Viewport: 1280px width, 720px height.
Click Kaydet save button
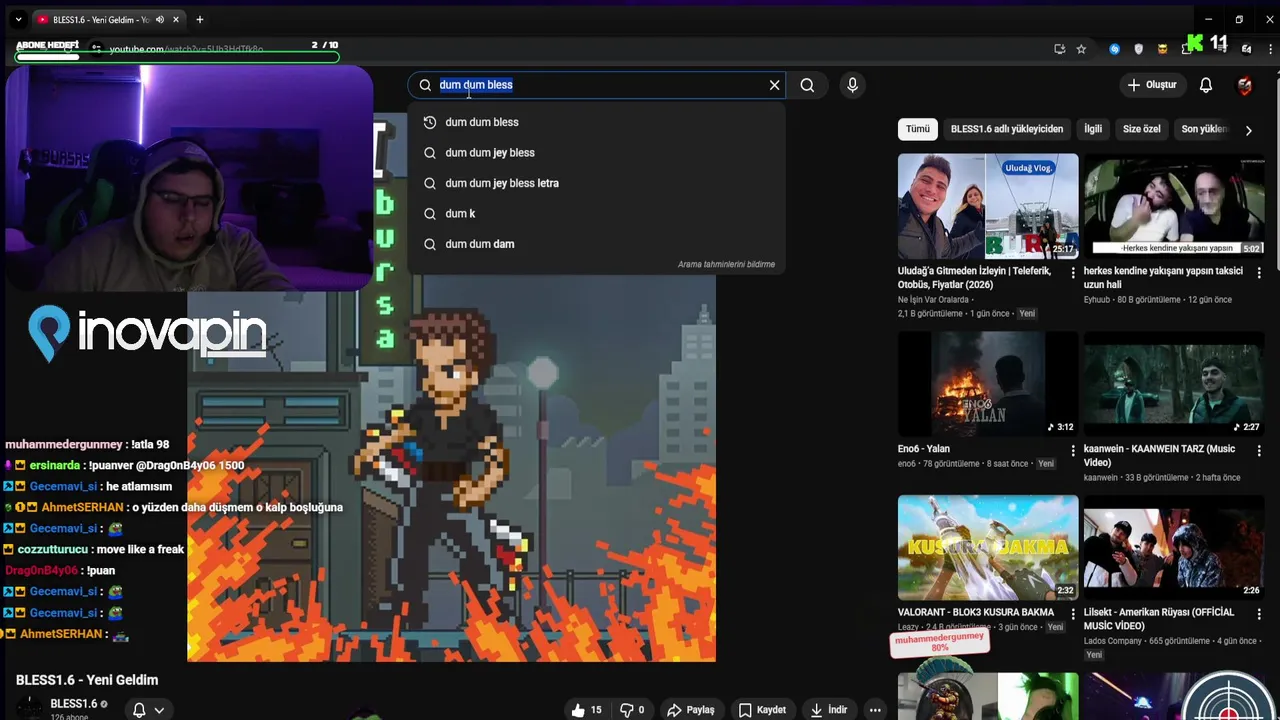click(x=762, y=710)
